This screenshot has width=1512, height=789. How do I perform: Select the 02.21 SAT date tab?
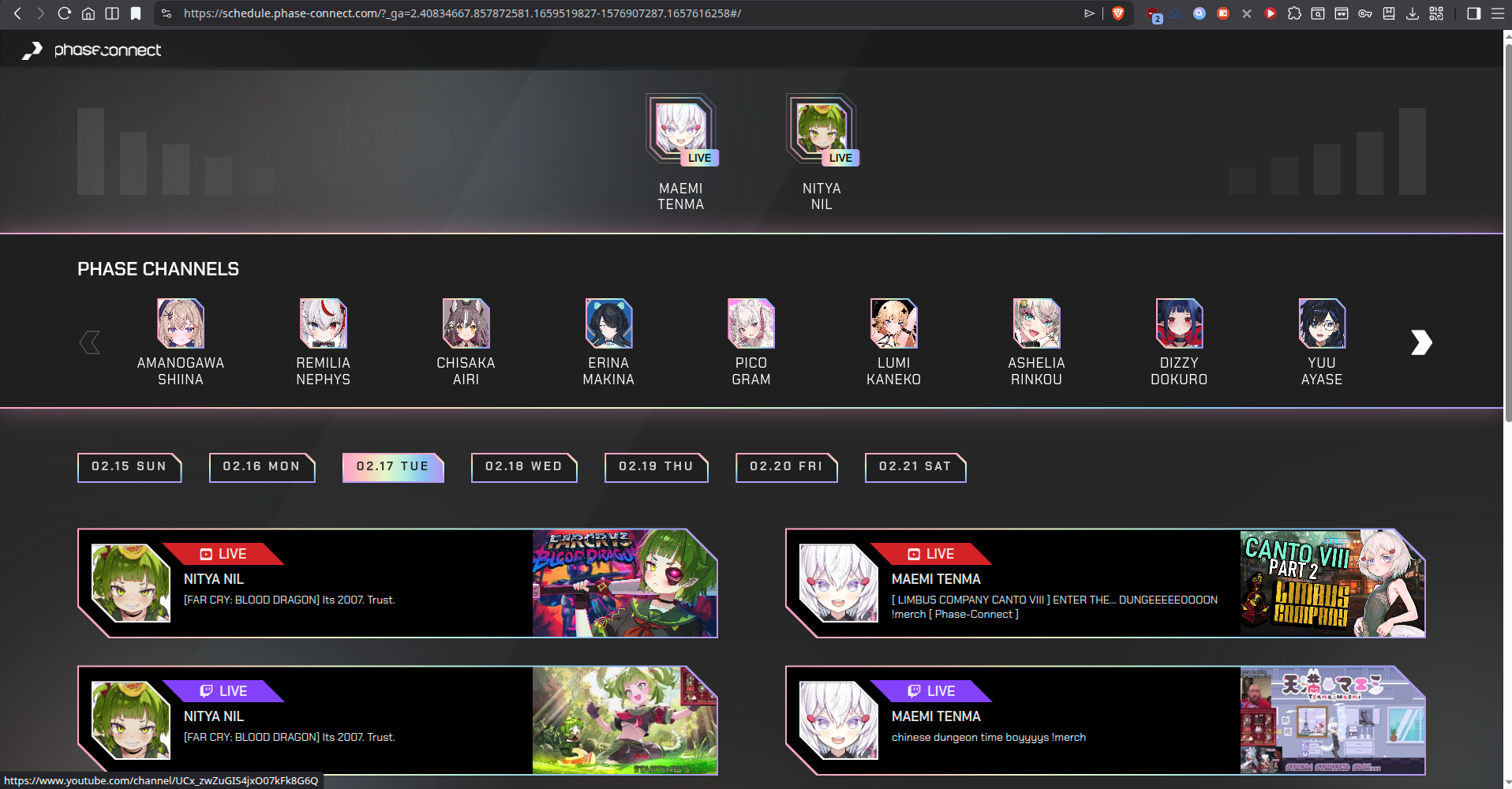pyautogui.click(x=915, y=467)
